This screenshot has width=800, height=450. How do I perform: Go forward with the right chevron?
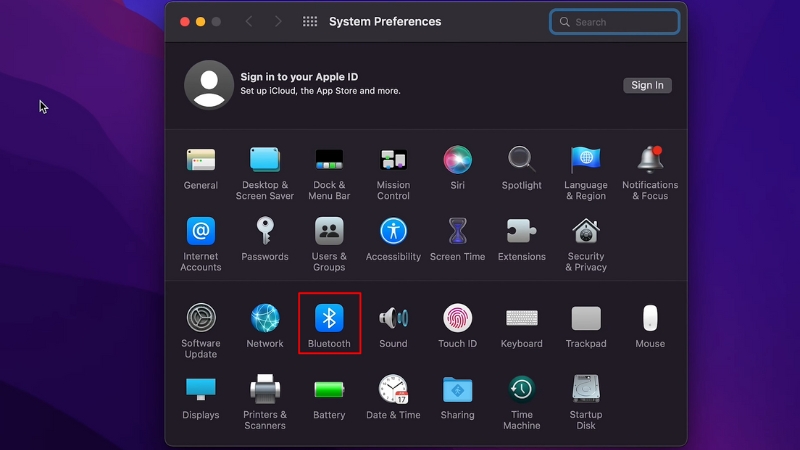[x=278, y=21]
